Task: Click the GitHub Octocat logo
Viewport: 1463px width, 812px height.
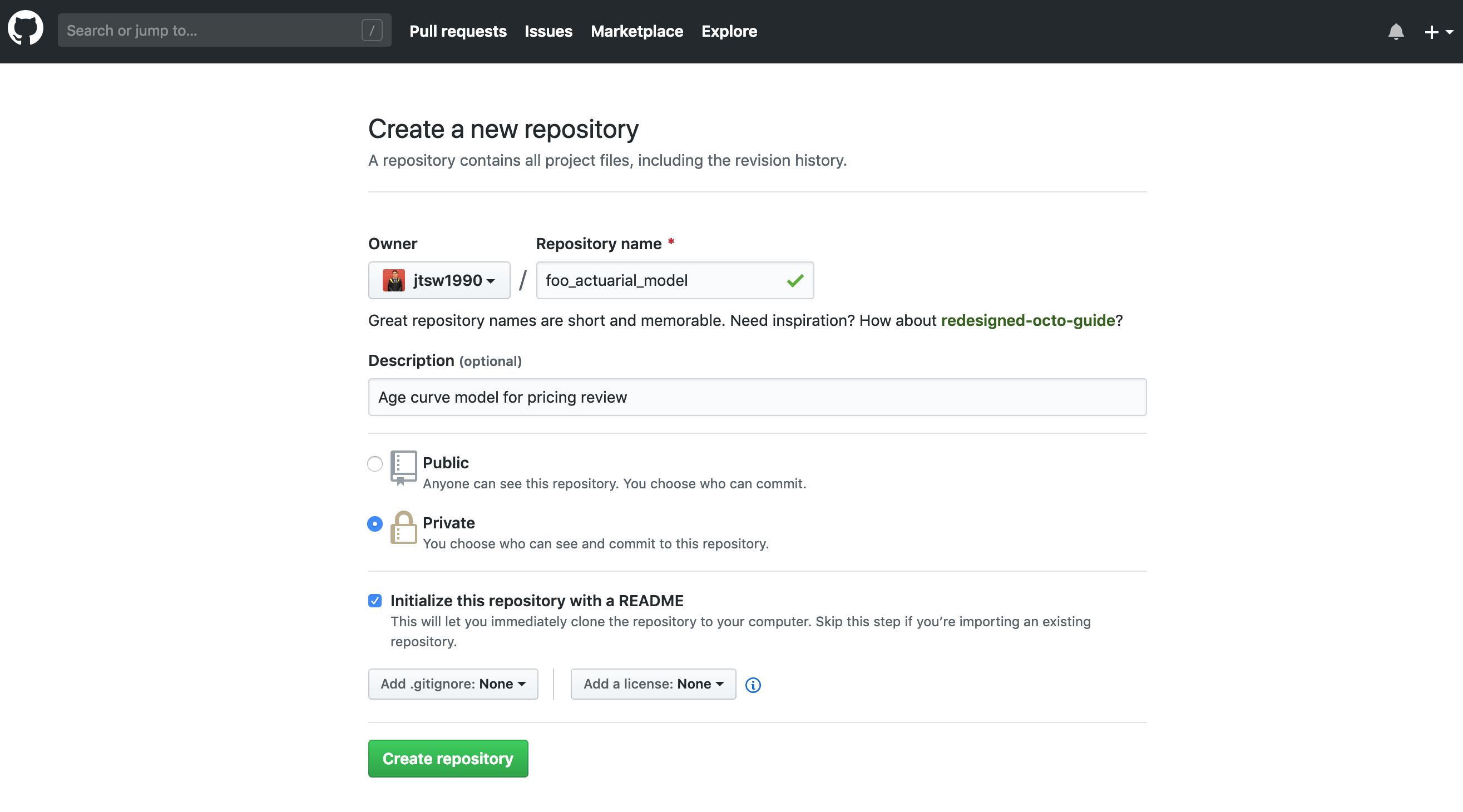Action: click(26, 28)
